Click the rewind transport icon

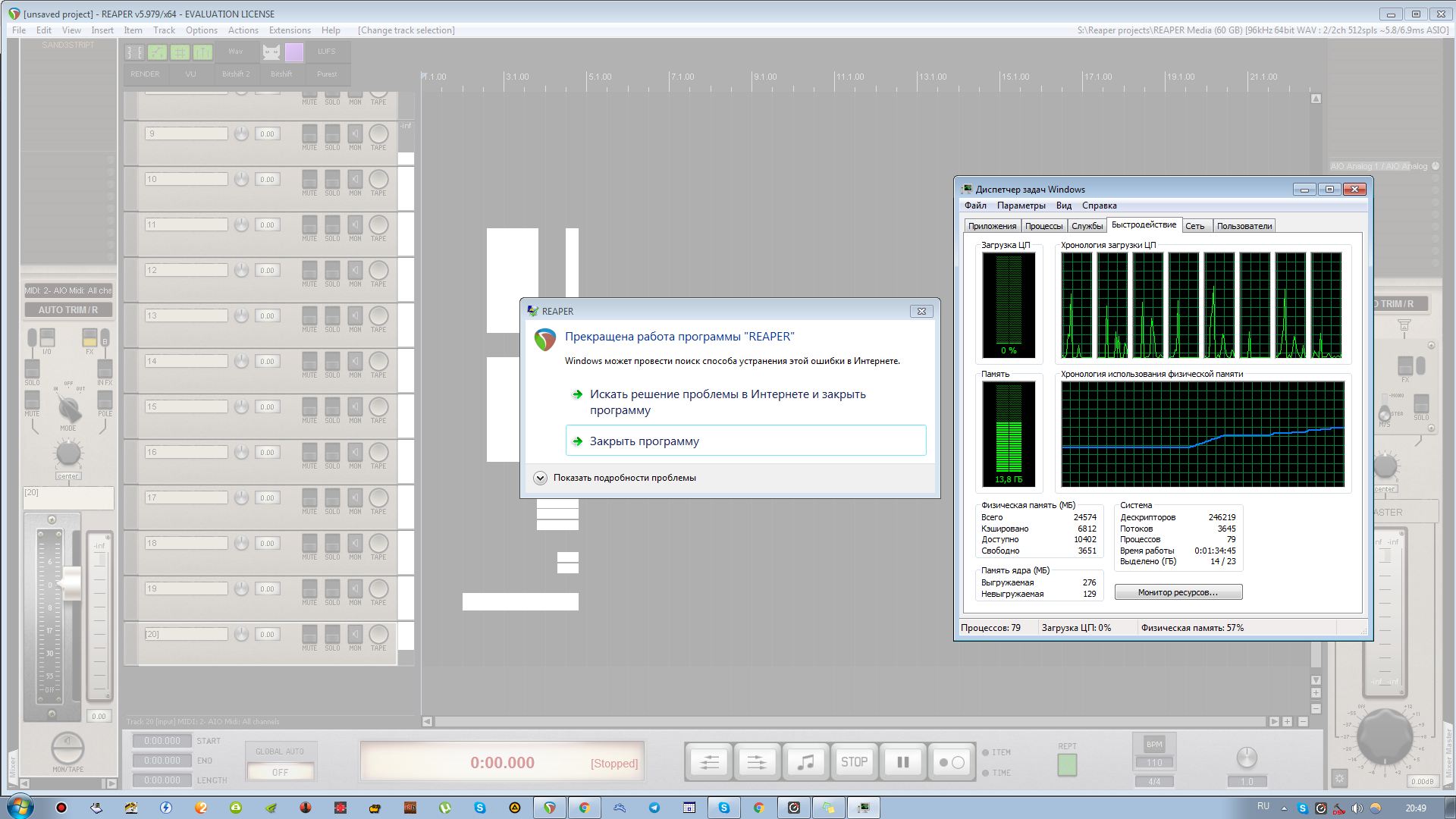[710, 762]
